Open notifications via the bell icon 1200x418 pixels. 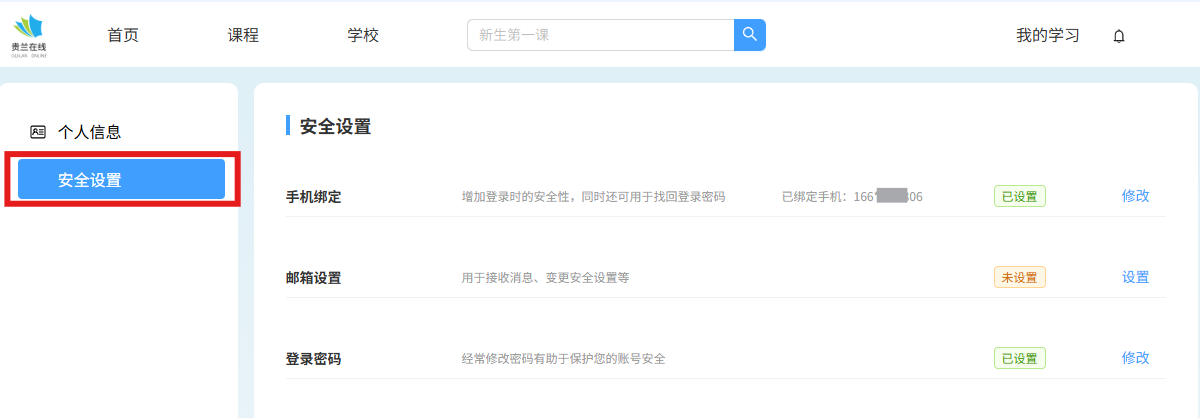1119,36
